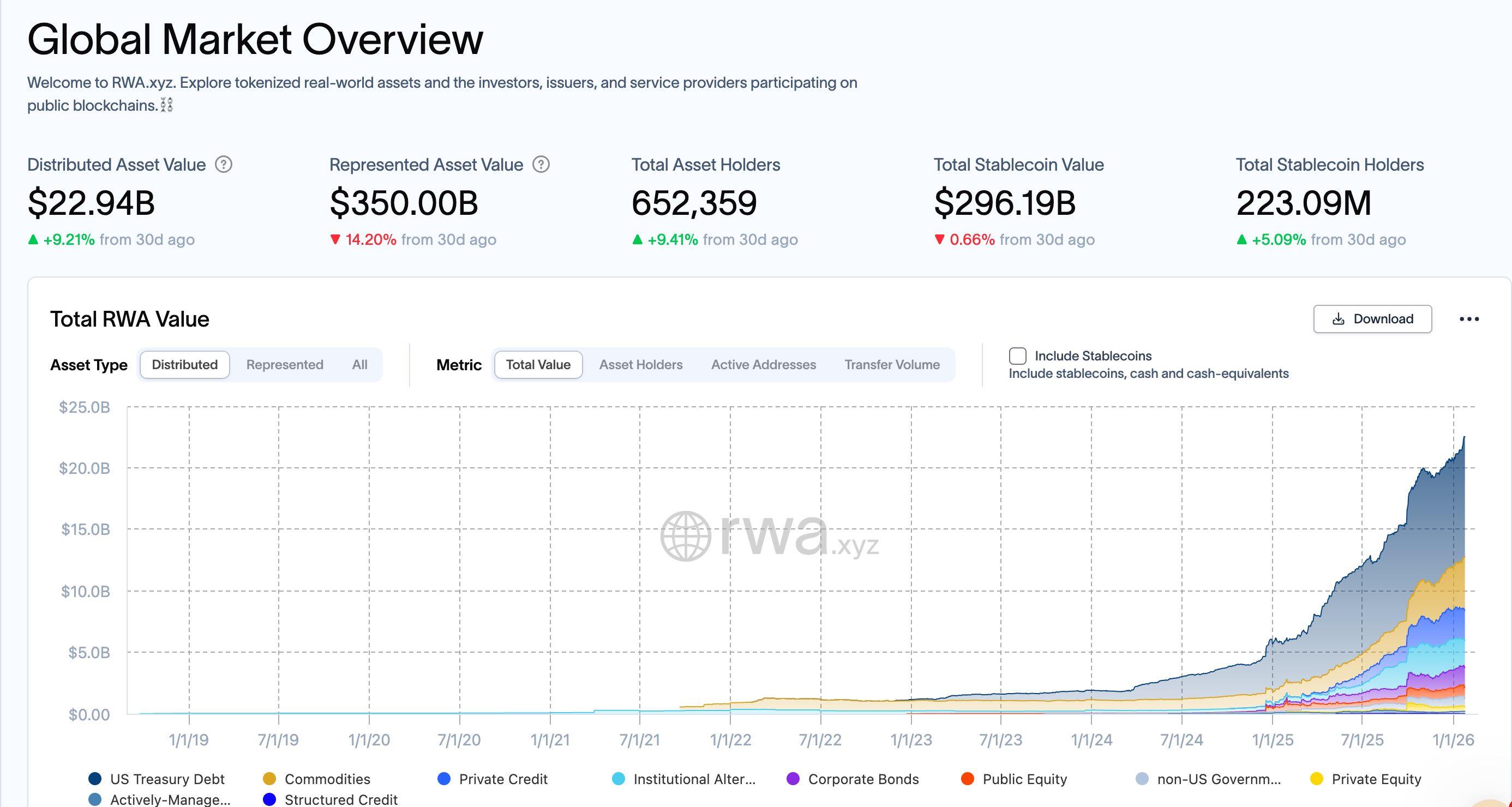Screen dimensions: 1512x807
Task: Click the US Treasury Debt legend dot
Action: point(94,779)
